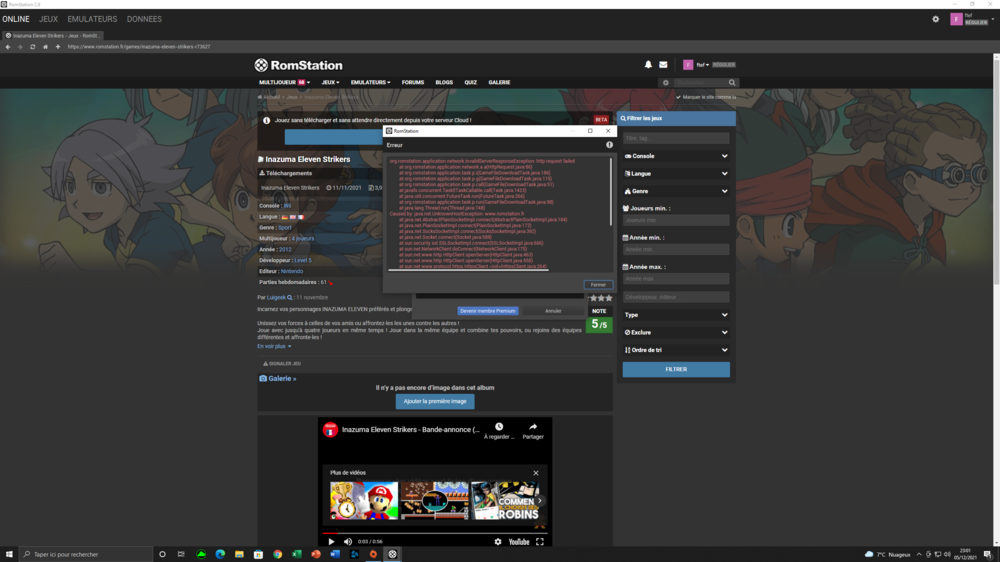The height and width of the screenshot is (562, 1000).
Task: Open the GALERIE menu item
Action: 499,82
